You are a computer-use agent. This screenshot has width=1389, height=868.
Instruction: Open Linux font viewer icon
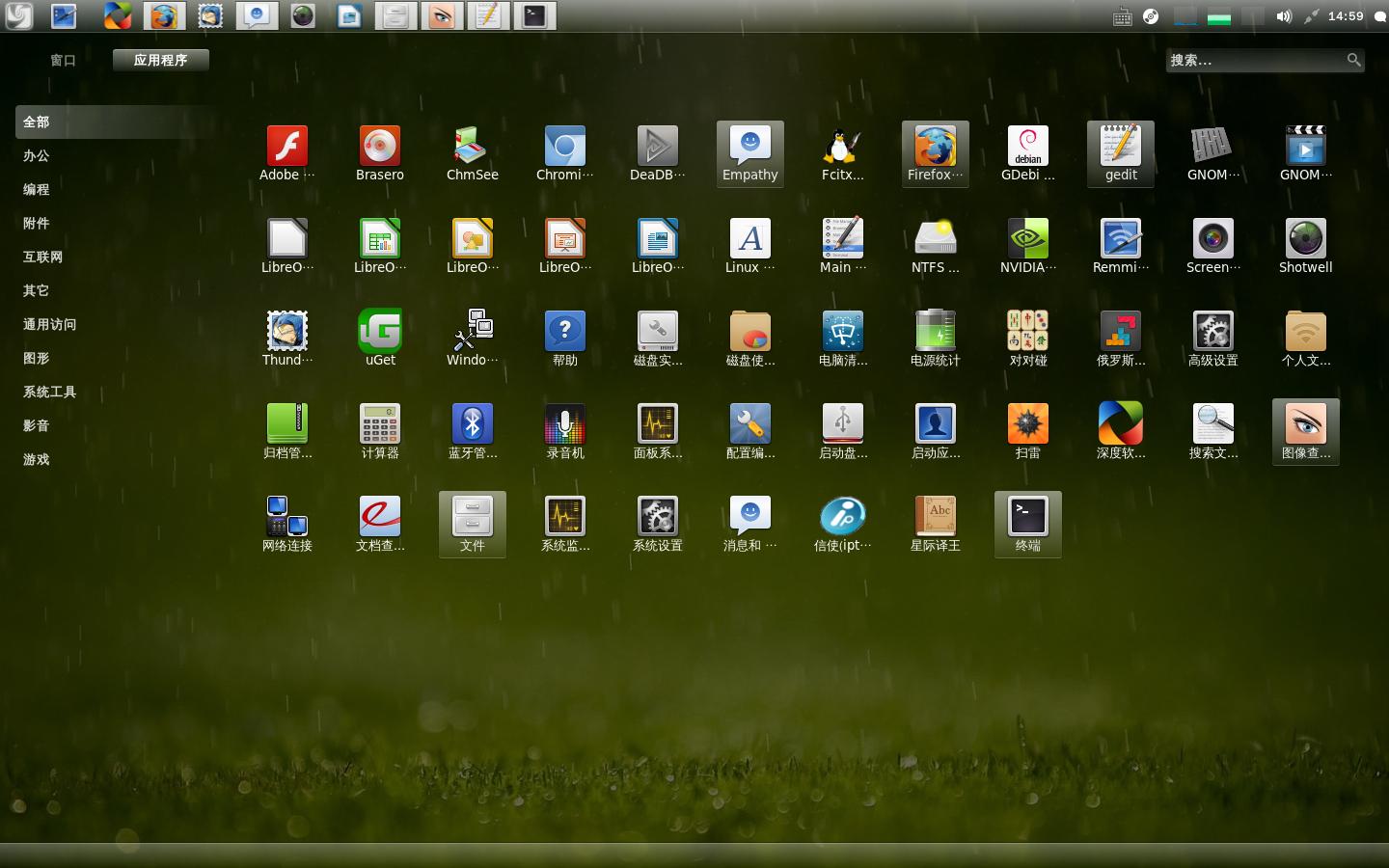(x=750, y=246)
